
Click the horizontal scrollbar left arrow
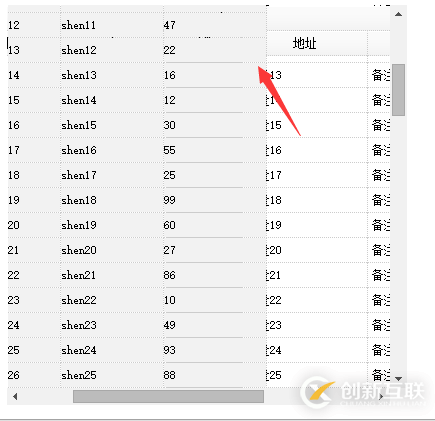pos(15,396)
